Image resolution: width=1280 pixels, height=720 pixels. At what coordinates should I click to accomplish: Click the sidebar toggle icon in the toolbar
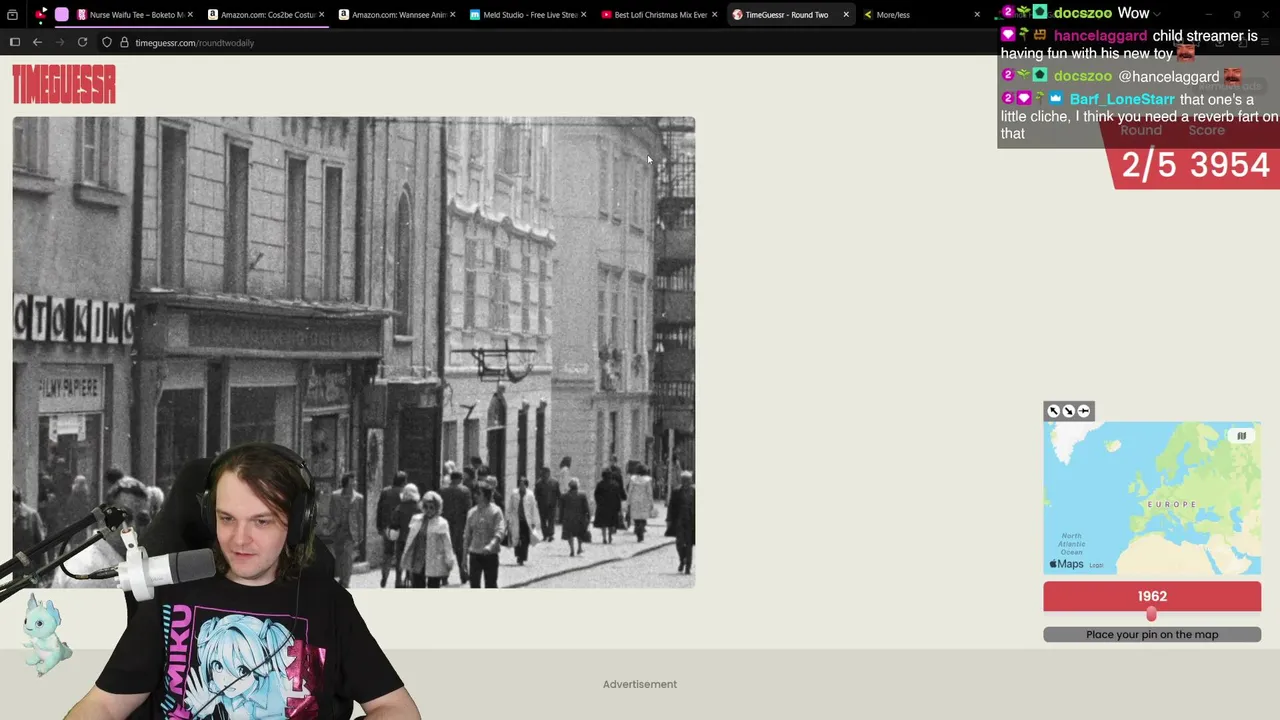pyautogui.click(x=14, y=42)
